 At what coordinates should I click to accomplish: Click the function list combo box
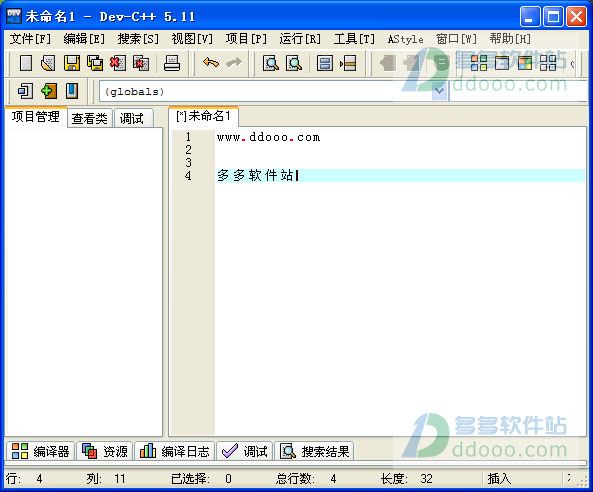[x=518, y=91]
